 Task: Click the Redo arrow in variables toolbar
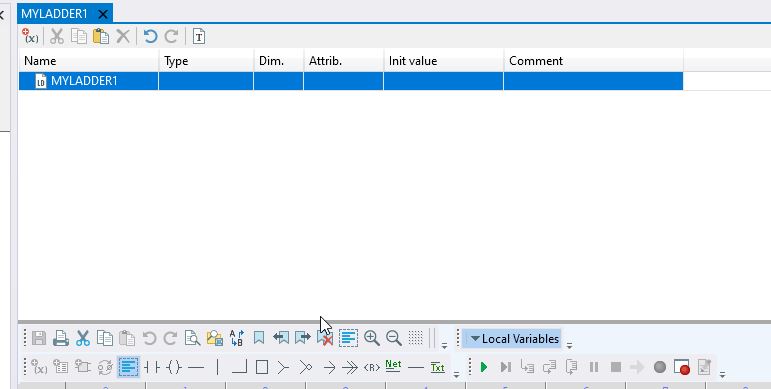coord(171,36)
